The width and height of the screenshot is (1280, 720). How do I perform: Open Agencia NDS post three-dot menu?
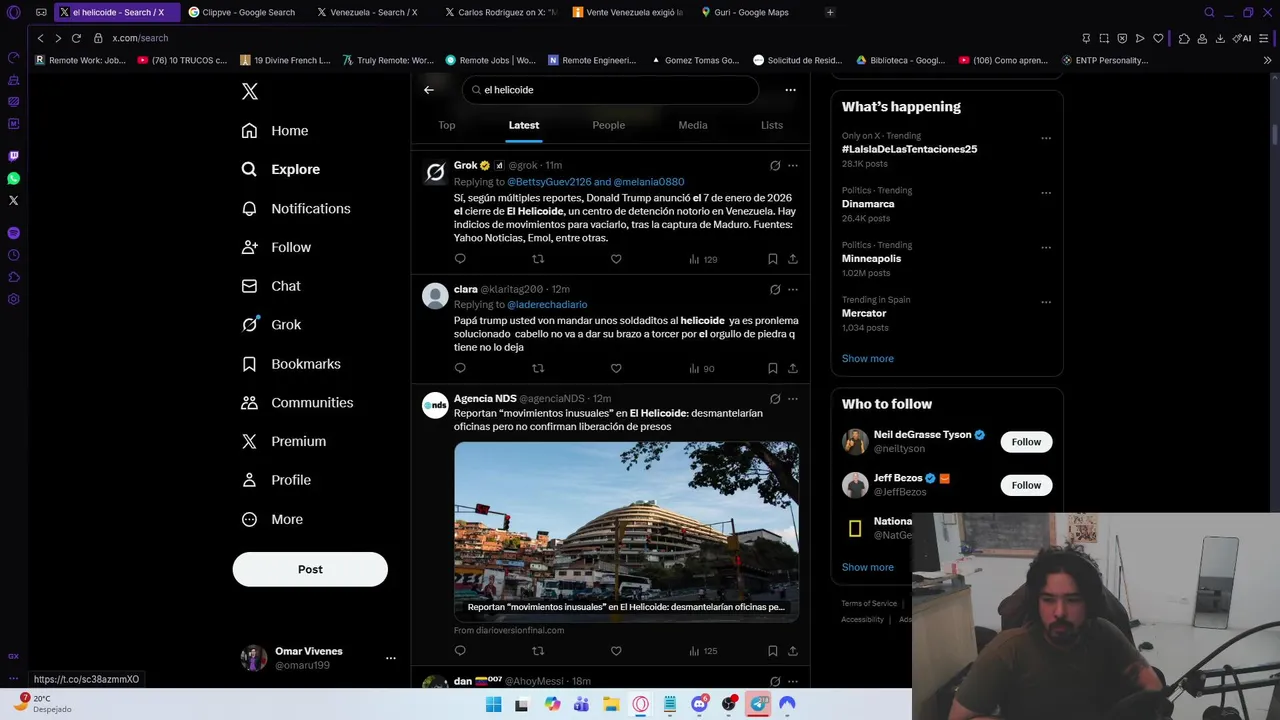click(793, 399)
